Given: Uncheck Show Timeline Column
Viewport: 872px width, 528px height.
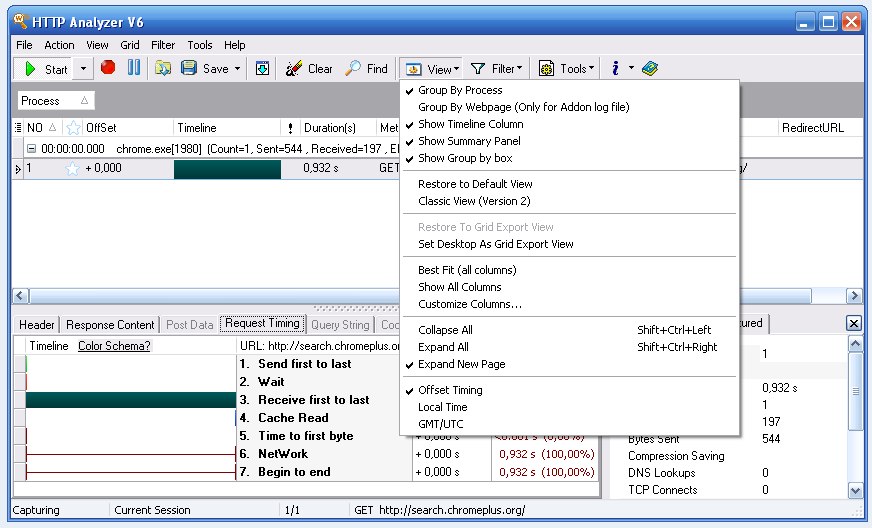Looking at the screenshot, I should point(470,124).
